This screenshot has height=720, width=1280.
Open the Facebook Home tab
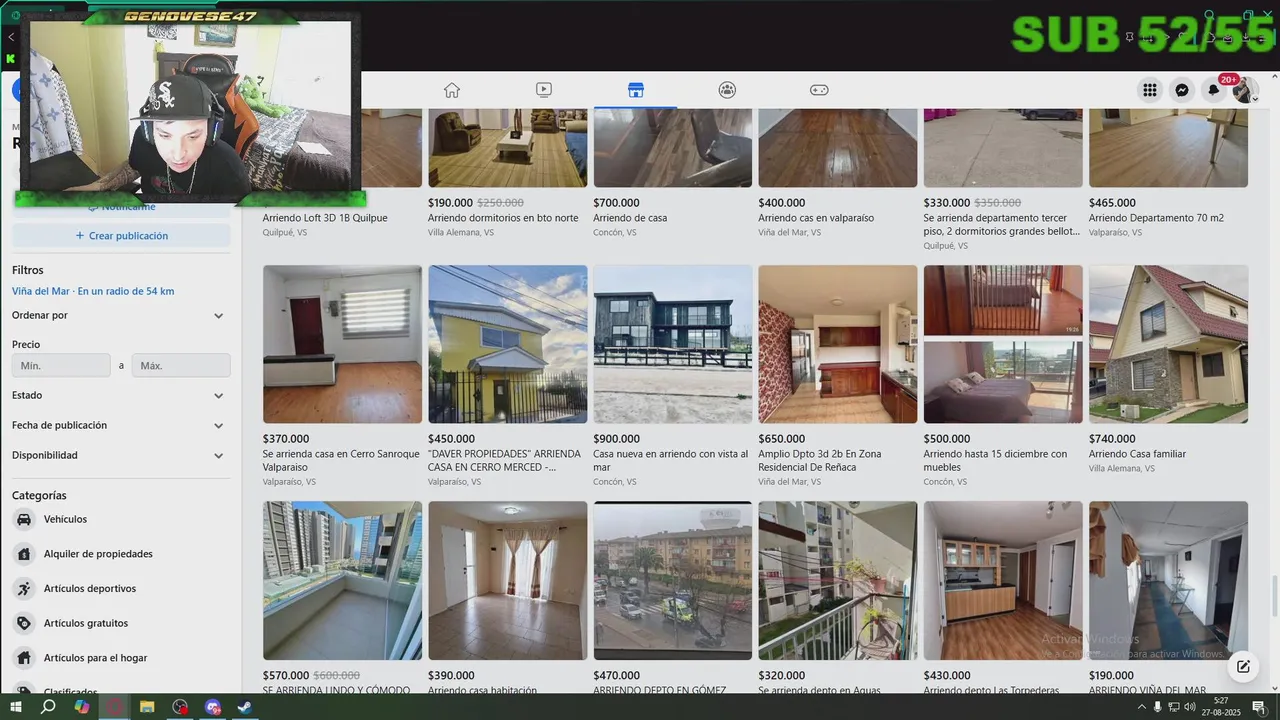(x=452, y=90)
